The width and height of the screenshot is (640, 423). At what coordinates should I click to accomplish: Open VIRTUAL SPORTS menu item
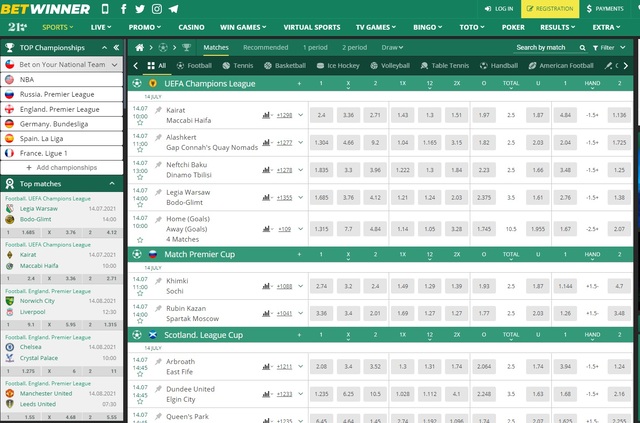(312, 27)
